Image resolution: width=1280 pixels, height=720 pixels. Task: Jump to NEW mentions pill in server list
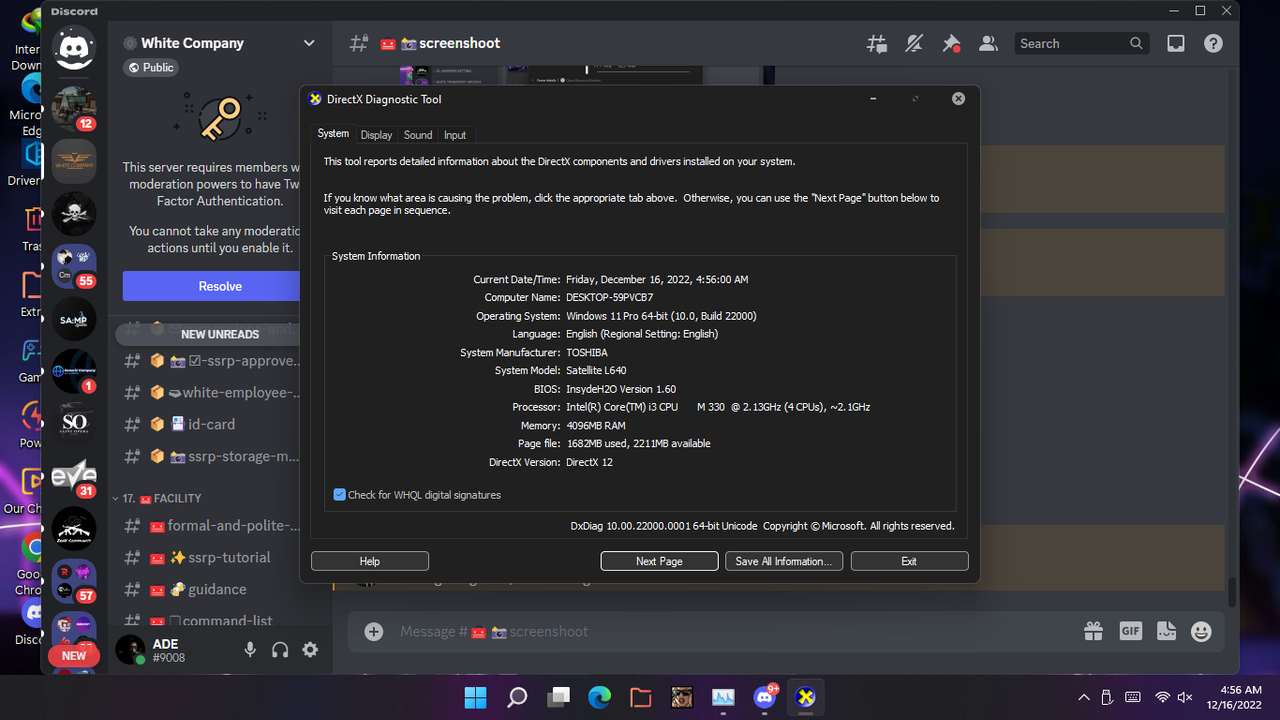coord(74,656)
